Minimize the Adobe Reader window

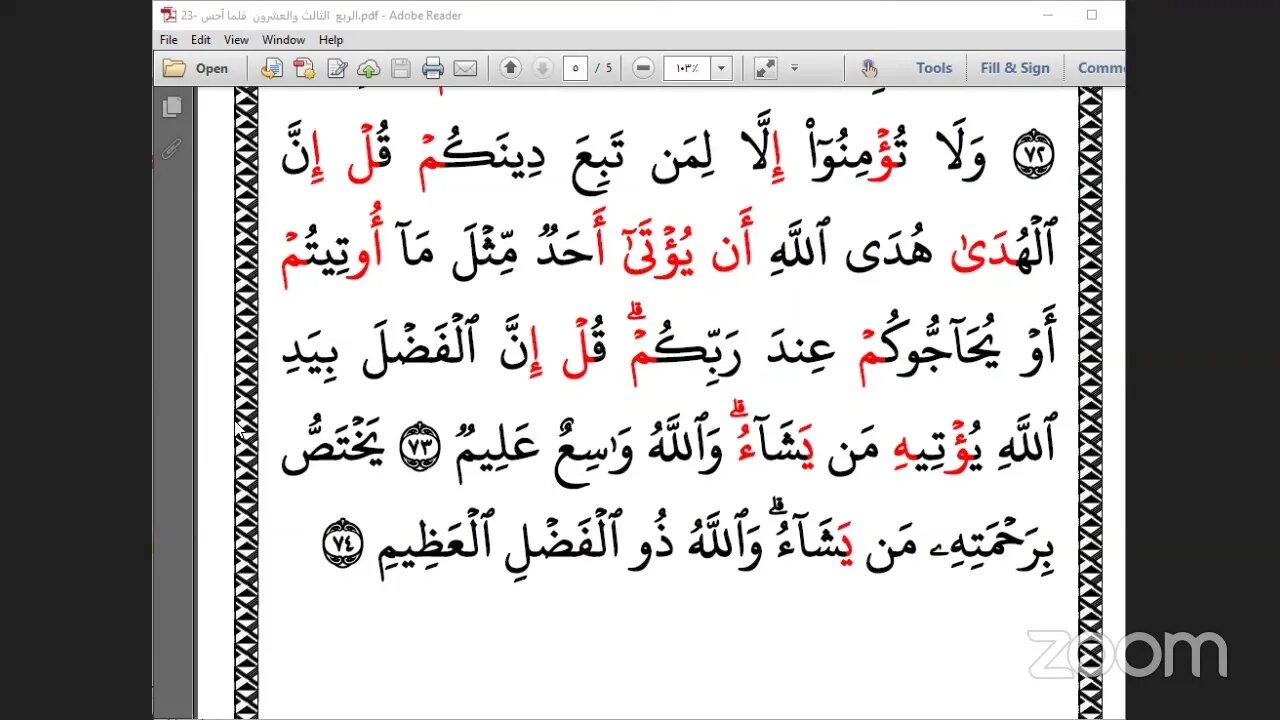point(1046,15)
